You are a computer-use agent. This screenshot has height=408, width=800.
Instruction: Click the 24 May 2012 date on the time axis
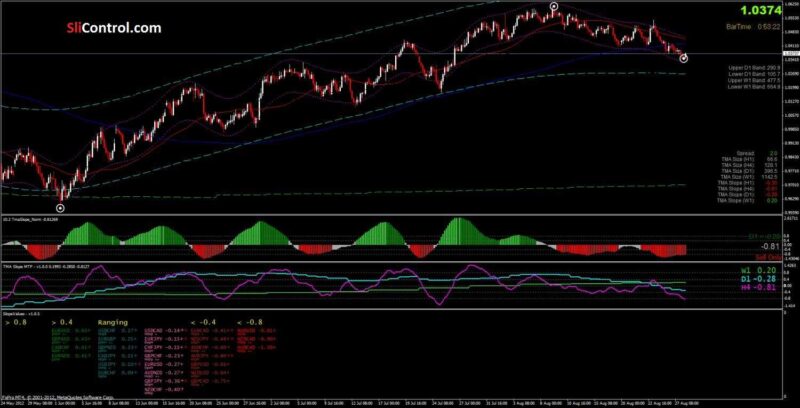11,403
